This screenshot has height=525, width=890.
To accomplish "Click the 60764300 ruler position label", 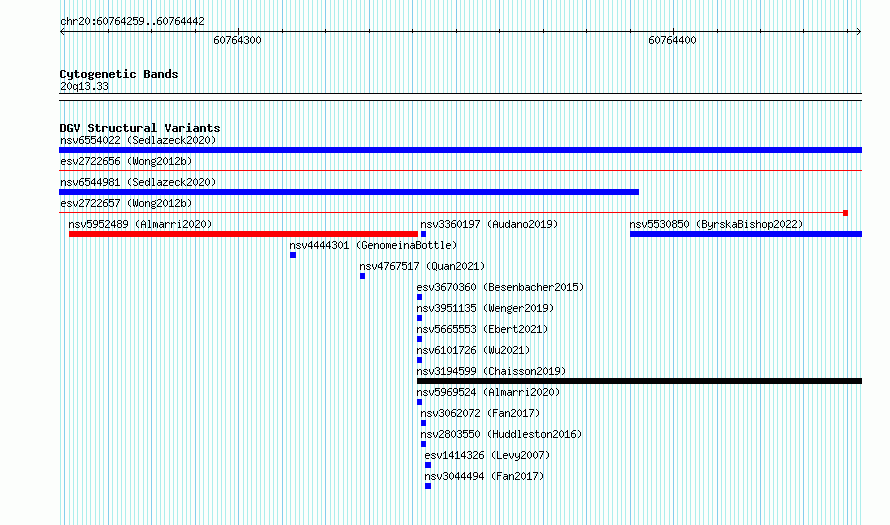I will (237, 40).
